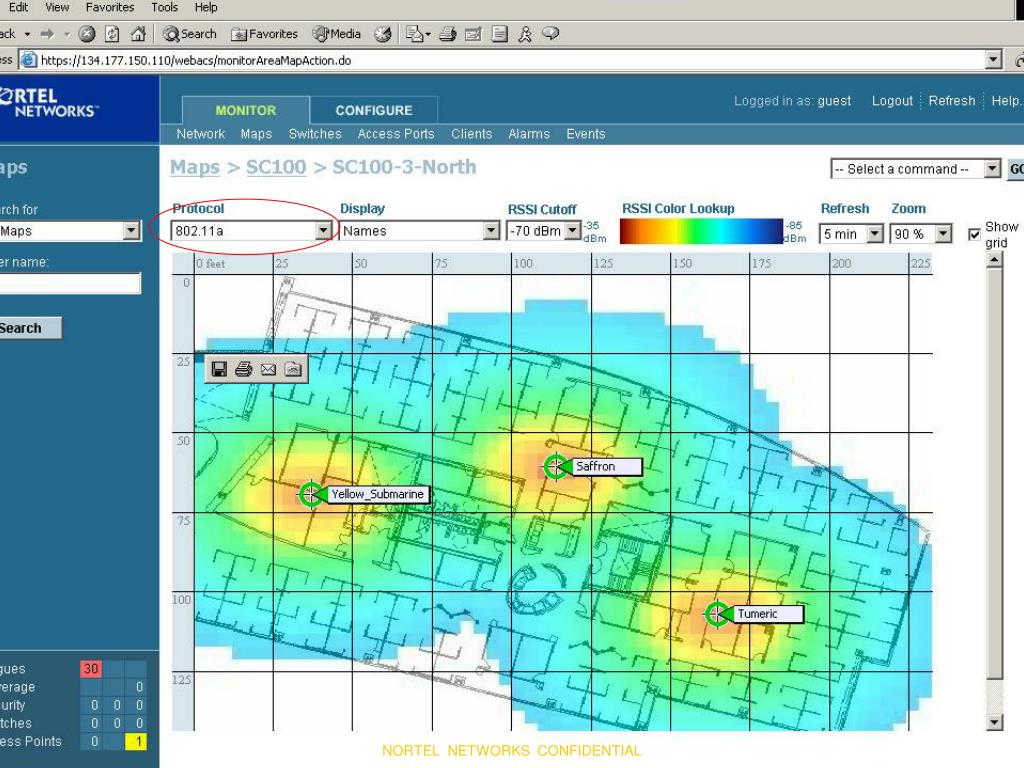Open the browser Favorites menu
The width and height of the screenshot is (1024, 768).
point(110,7)
